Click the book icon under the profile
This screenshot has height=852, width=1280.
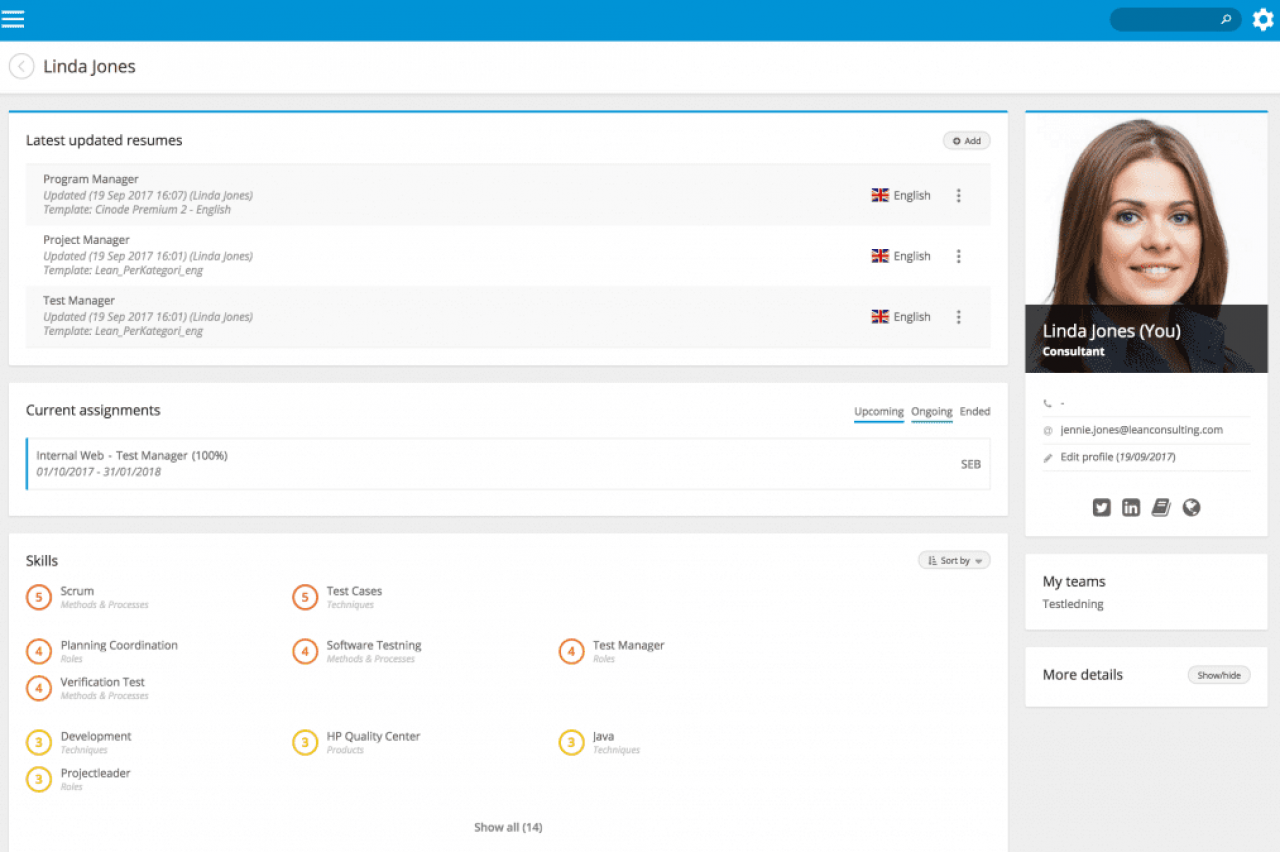1161,508
